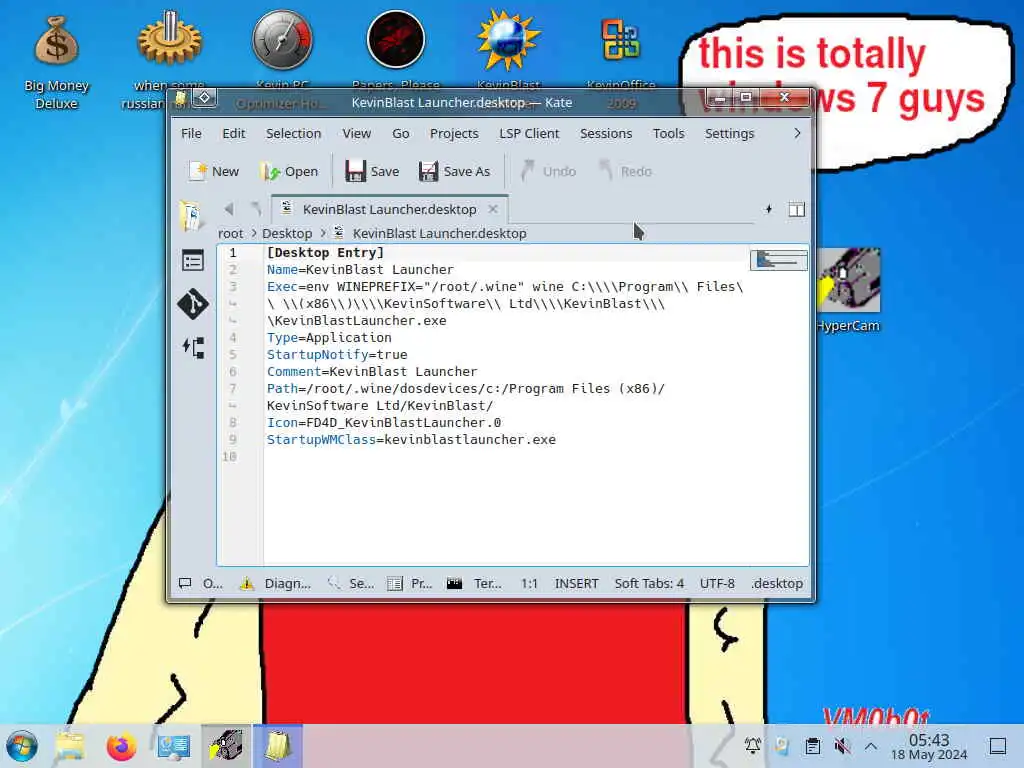Open the Documents sidebar folder icon

pyautogui.click(x=191, y=216)
